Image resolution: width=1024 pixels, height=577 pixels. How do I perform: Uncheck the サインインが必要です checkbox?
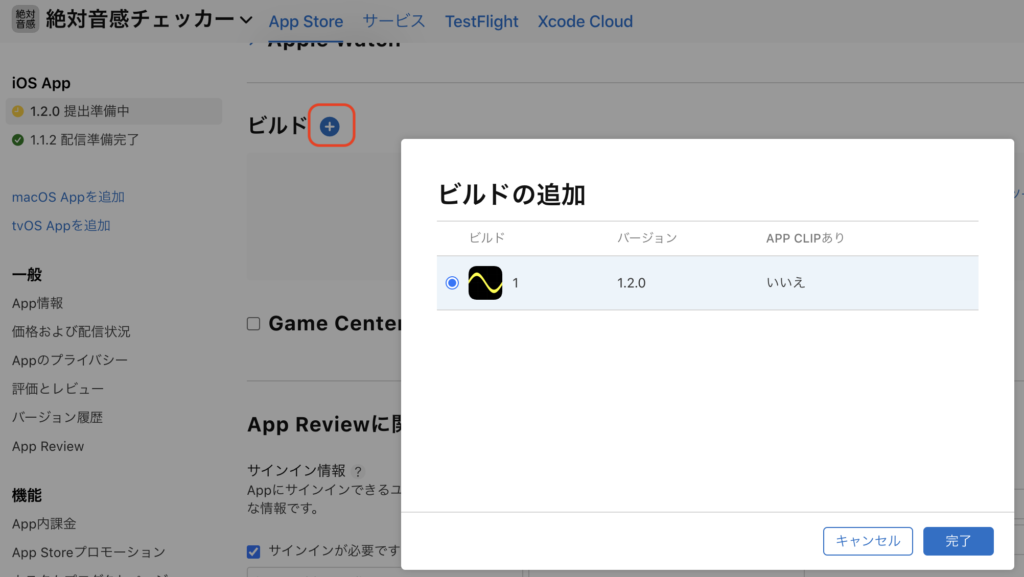click(x=253, y=552)
